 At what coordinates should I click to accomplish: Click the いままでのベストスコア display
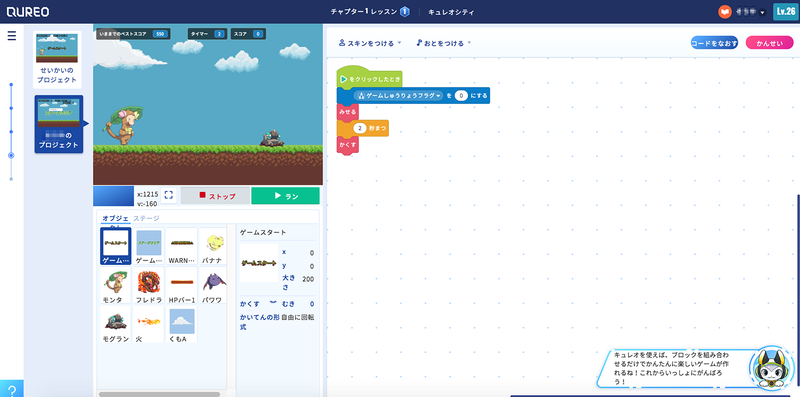point(133,34)
